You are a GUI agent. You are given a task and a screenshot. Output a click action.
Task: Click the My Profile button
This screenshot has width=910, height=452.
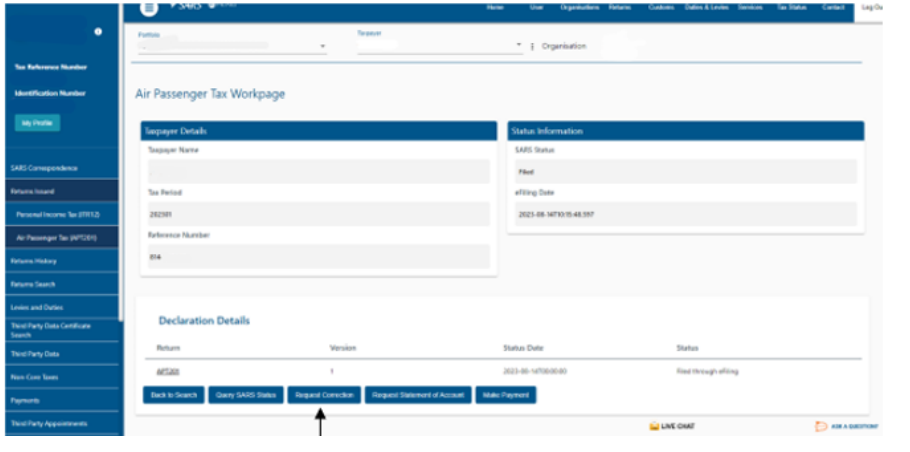point(37,123)
